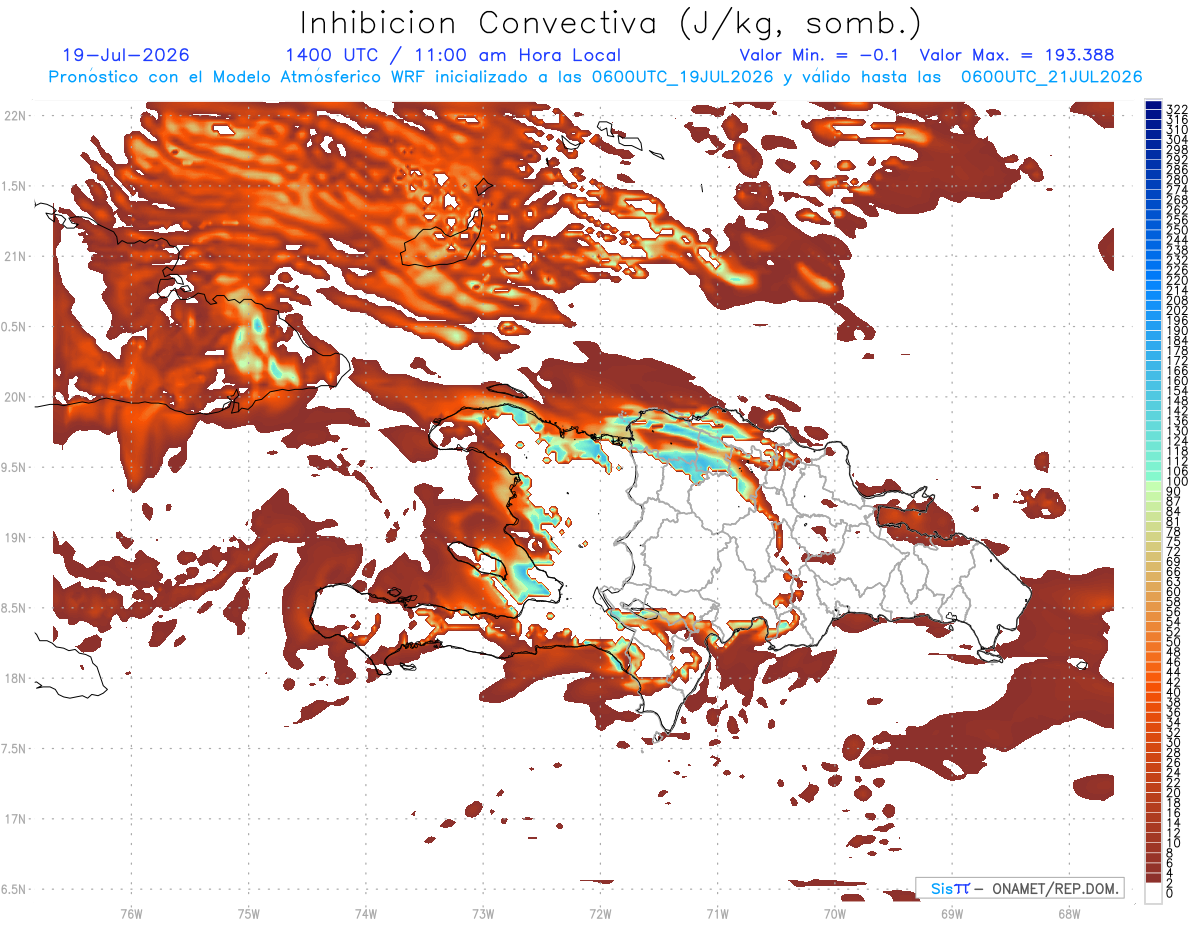Image resolution: width=1200 pixels, height=927 pixels.
Task: Click the '68W' longitude label
Action: 1069,912
